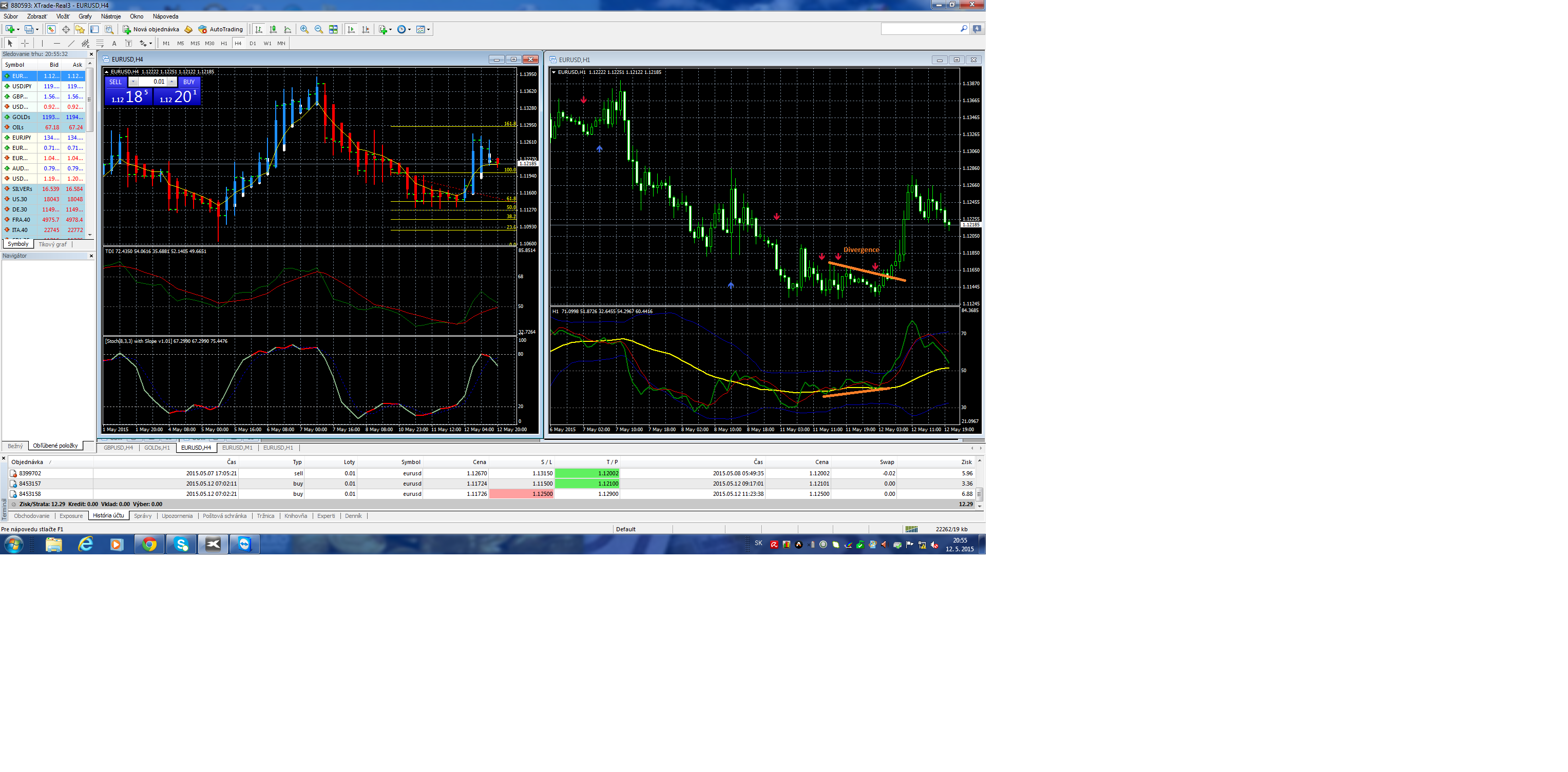This screenshot has width=1568, height=772.
Task: Click the Market Watch vertical scrollbar
Action: tap(90, 149)
